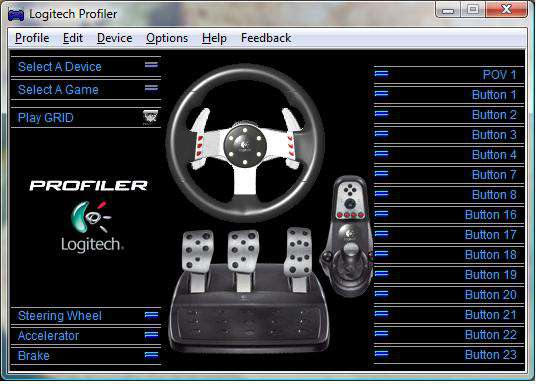Image resolution: width=536 pixels, height=384 pixels.
Task: Click the Button 16 label
Action: 491,215
